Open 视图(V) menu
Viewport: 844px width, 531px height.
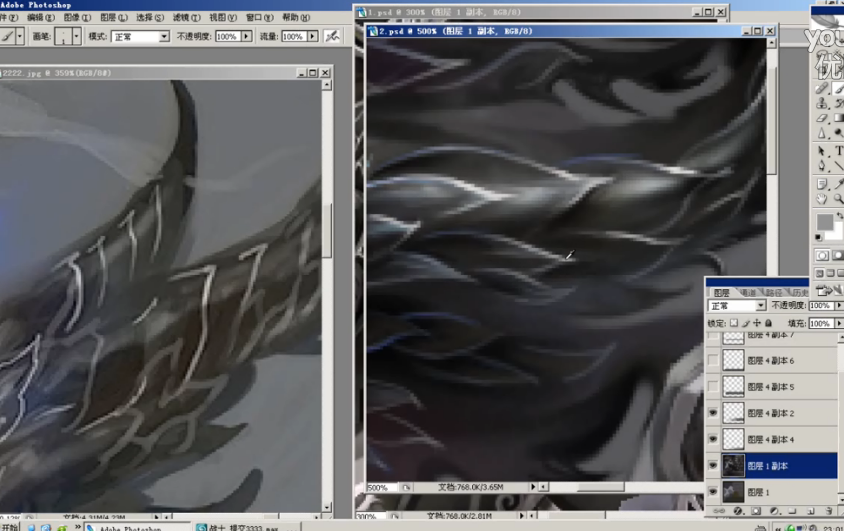coord(223,17)
